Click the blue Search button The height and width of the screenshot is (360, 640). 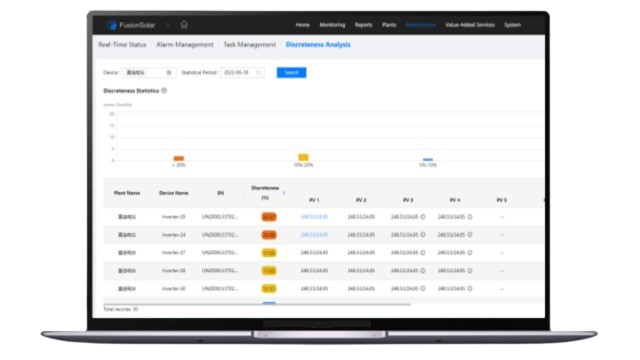[291, 73]
